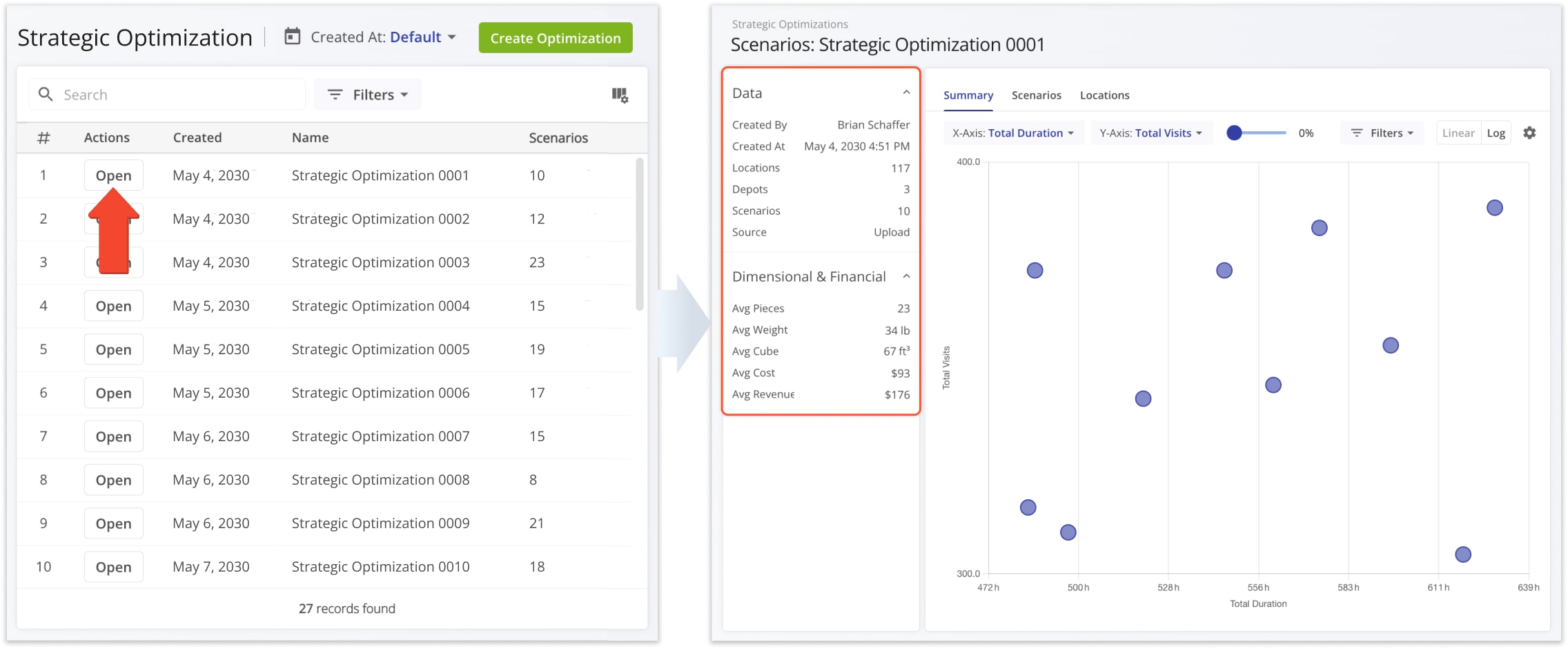Viewport: 1568px width, 649px height.
Task: Open the chart settings gear icon
Action: [x=1529, y=133]
